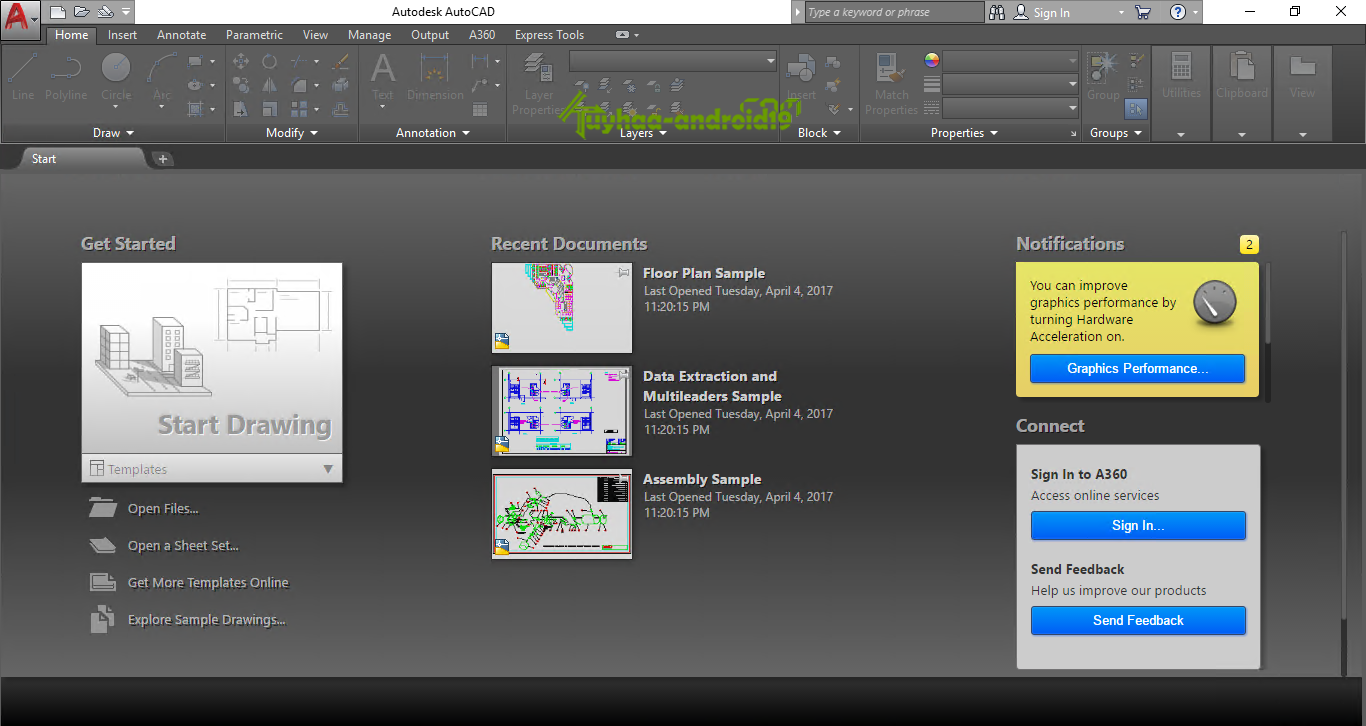Open the AutoCAD application menu button
1366x726 pixels.
pyautogui.click(x=20, y=18)
